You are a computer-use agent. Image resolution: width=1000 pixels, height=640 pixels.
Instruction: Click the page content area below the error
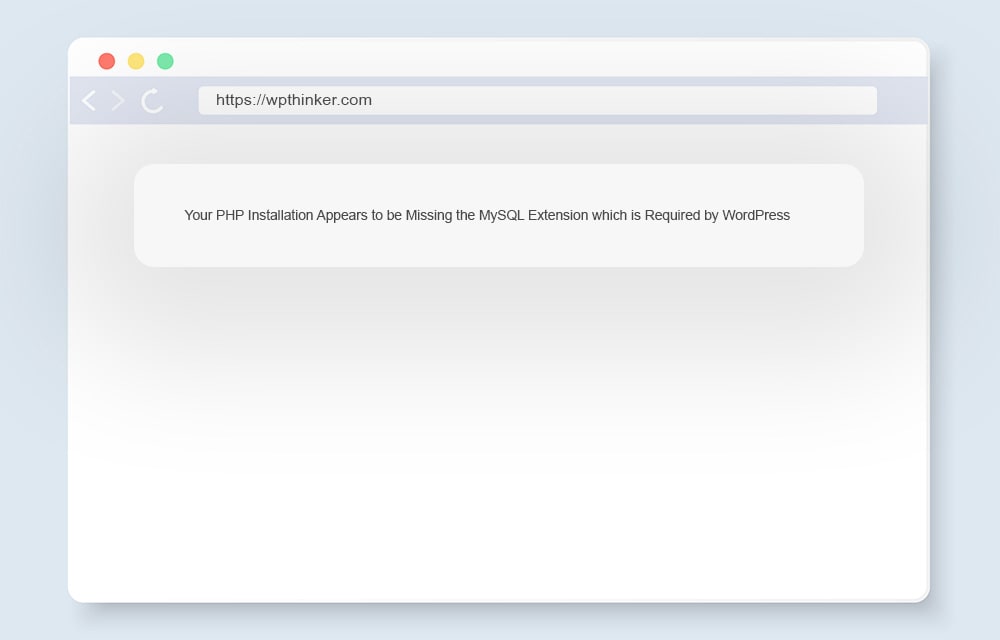pyautogui.click(x=500, y=420)
